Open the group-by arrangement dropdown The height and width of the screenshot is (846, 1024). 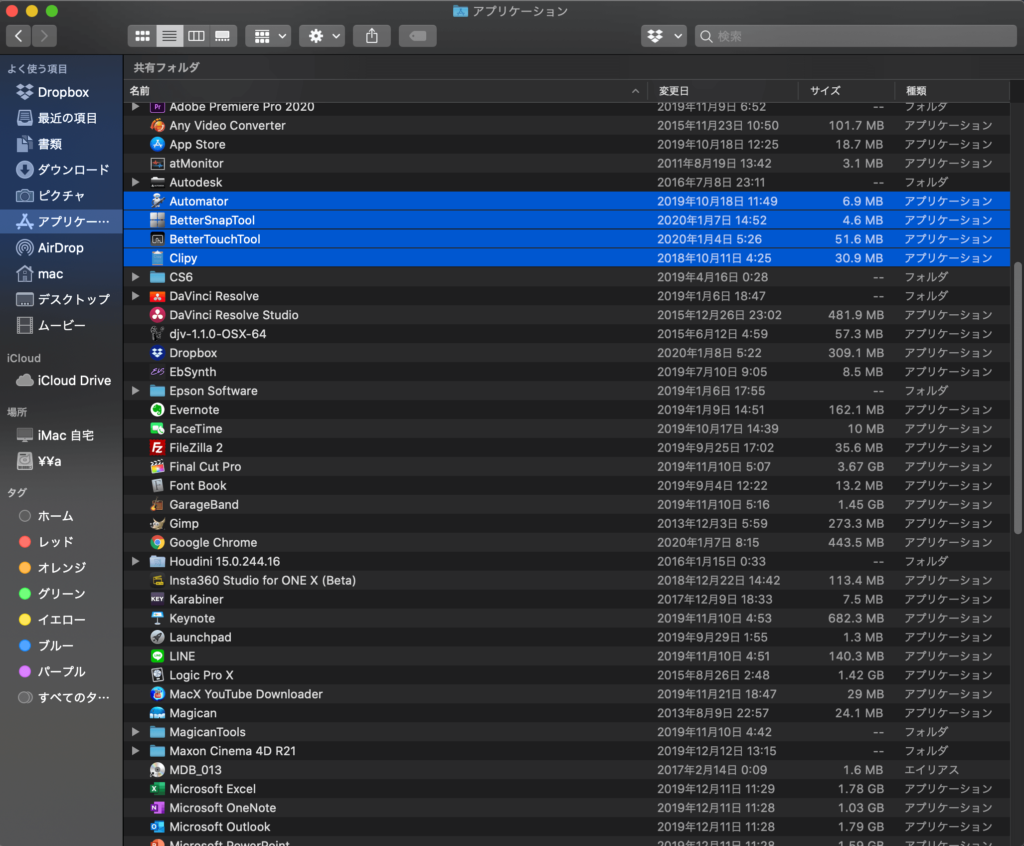click(x=268, y=36)
